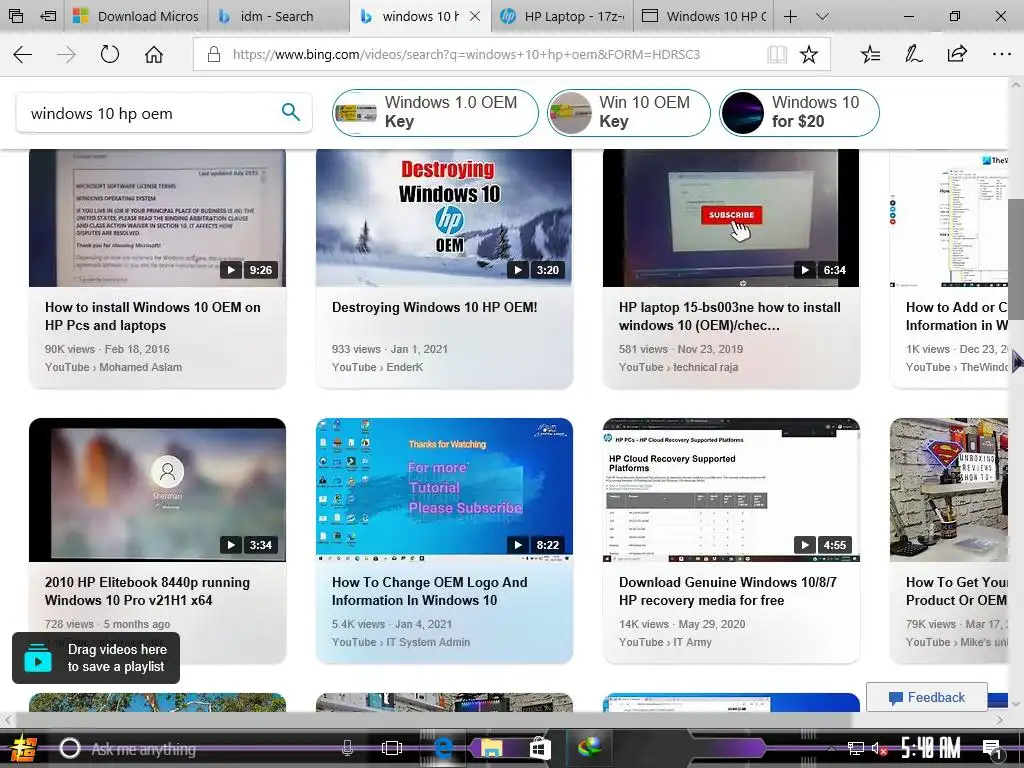Image resolution: width=1024 pixels, height=768 pixels.
Task: Switch to HP Laptop - 17z tab
Action: coord(562,16)
